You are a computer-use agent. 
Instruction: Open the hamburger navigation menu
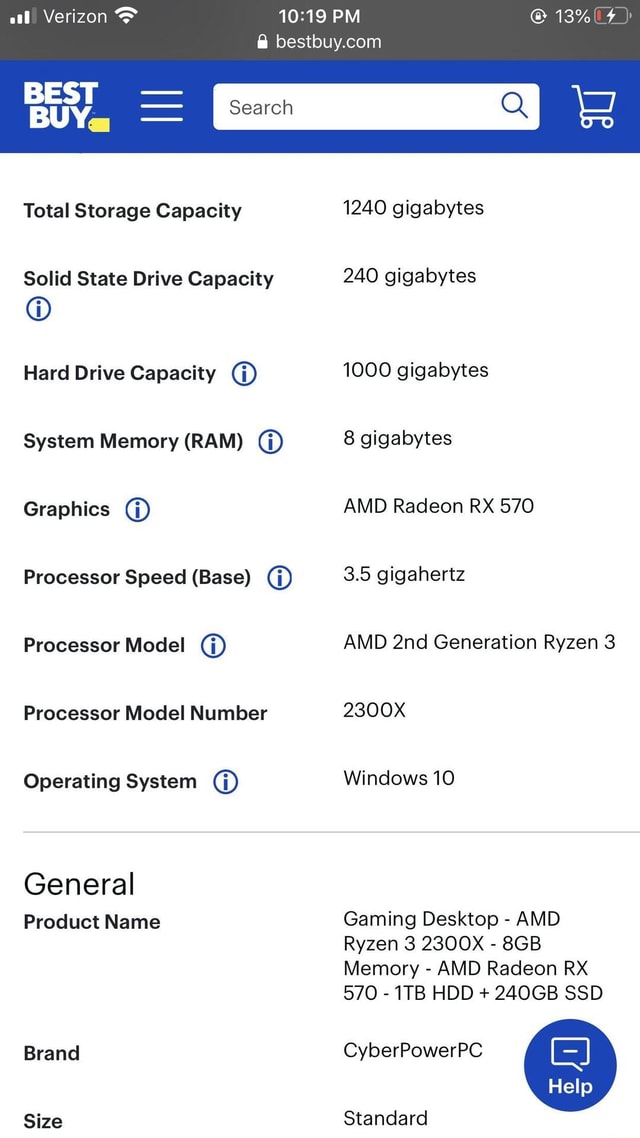[161, 106]
